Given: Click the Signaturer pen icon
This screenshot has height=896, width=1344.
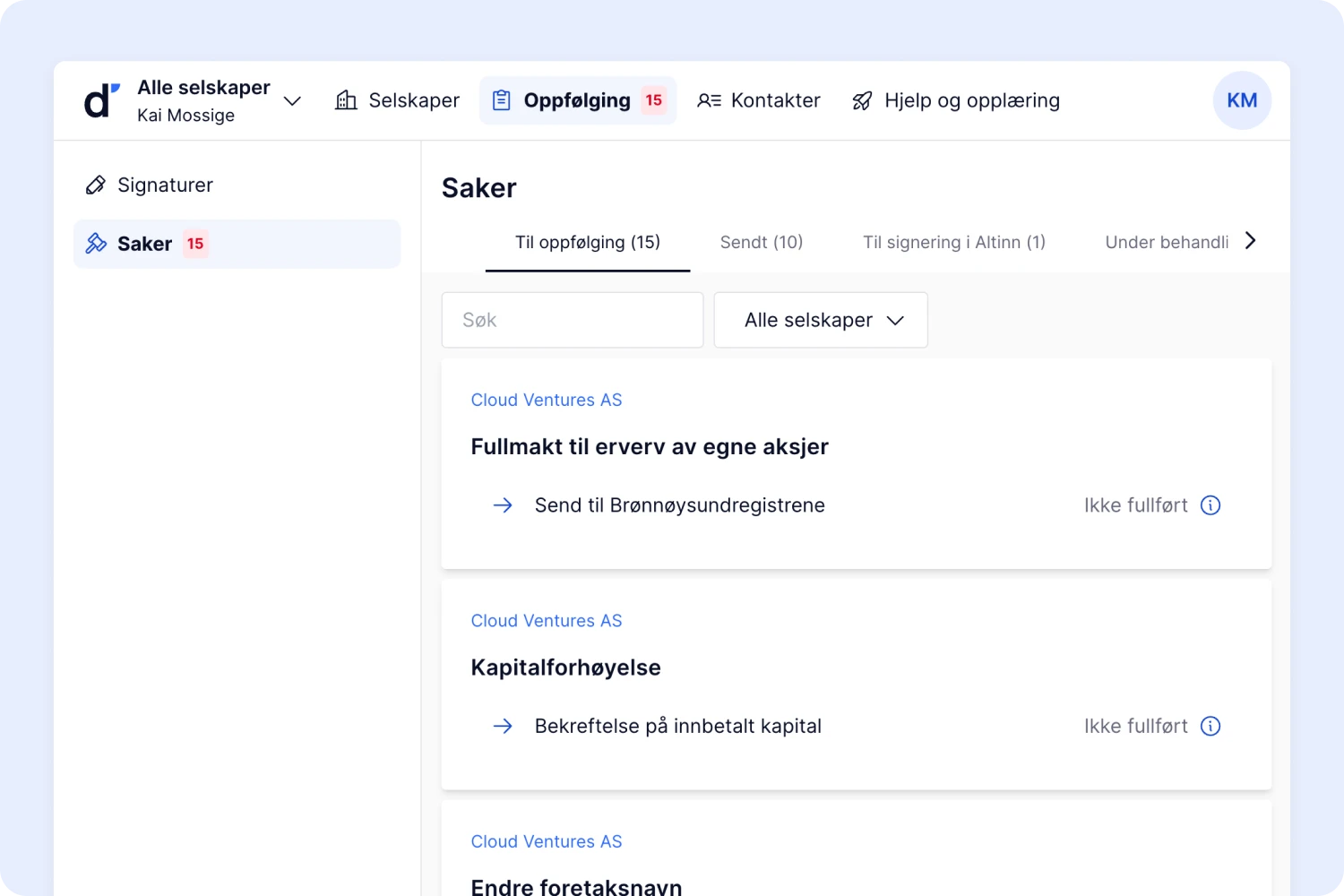Looking at the screenshot, I should click(x=96, y=185).
